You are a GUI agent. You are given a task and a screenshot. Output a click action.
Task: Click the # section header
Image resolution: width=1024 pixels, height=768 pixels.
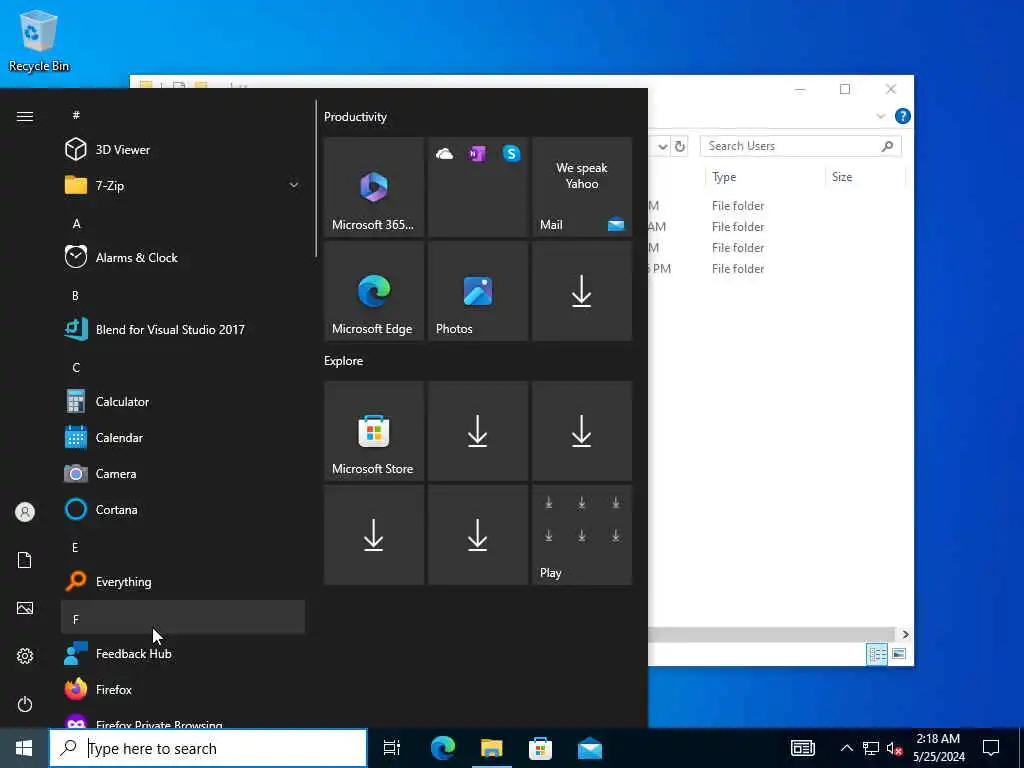click(x=183, y=115)
